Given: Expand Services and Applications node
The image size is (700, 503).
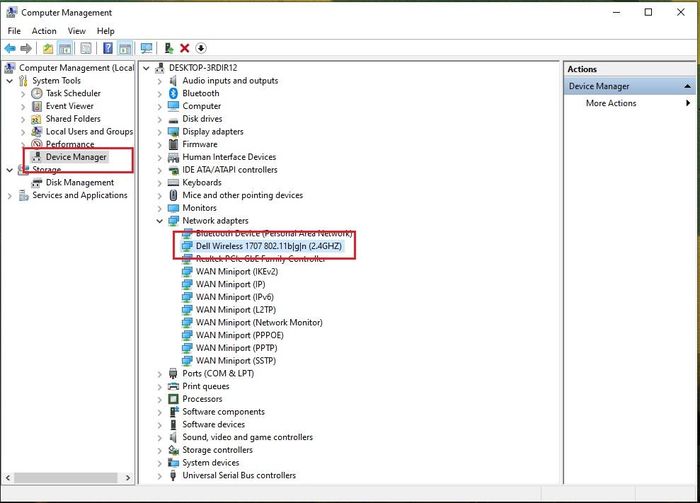Looking at the screenshot, I should [9, 195].
